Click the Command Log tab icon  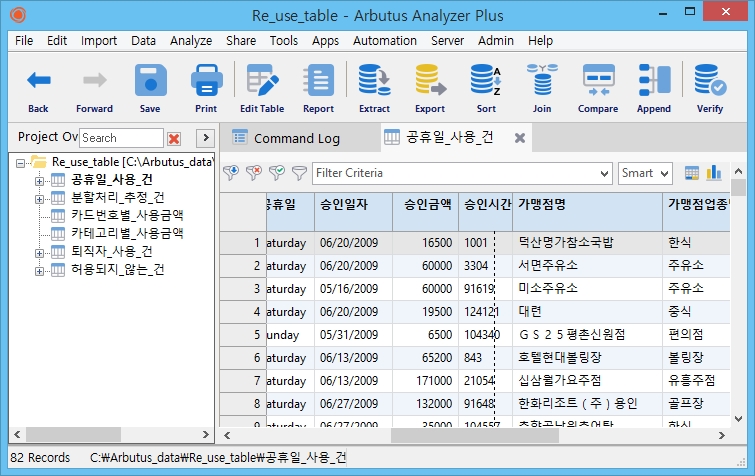point(240,137)
